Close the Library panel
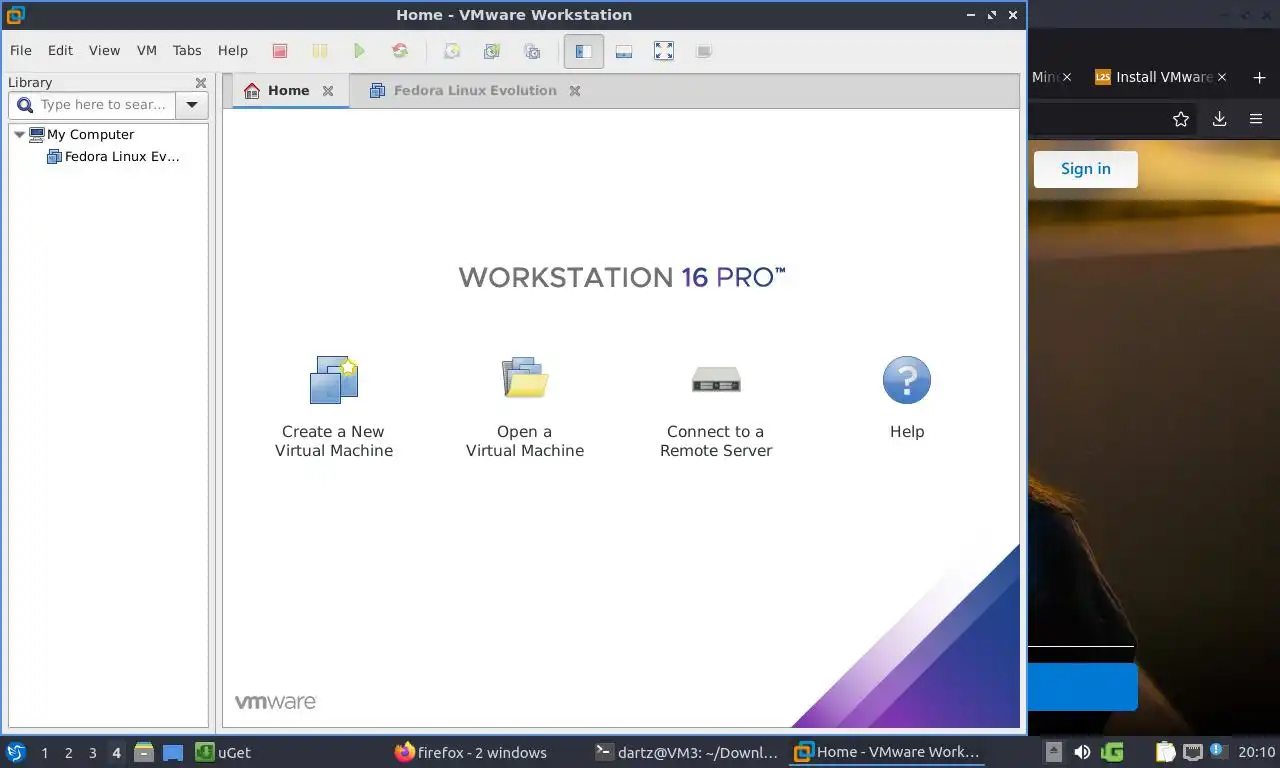 coord(201,83)
